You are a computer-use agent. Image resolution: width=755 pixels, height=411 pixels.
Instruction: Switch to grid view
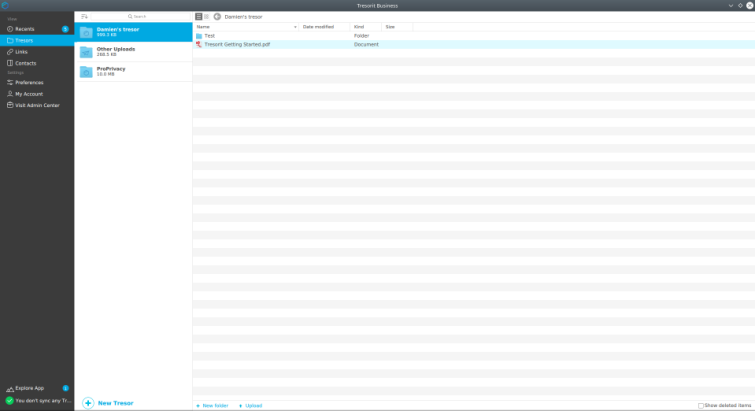207,16
